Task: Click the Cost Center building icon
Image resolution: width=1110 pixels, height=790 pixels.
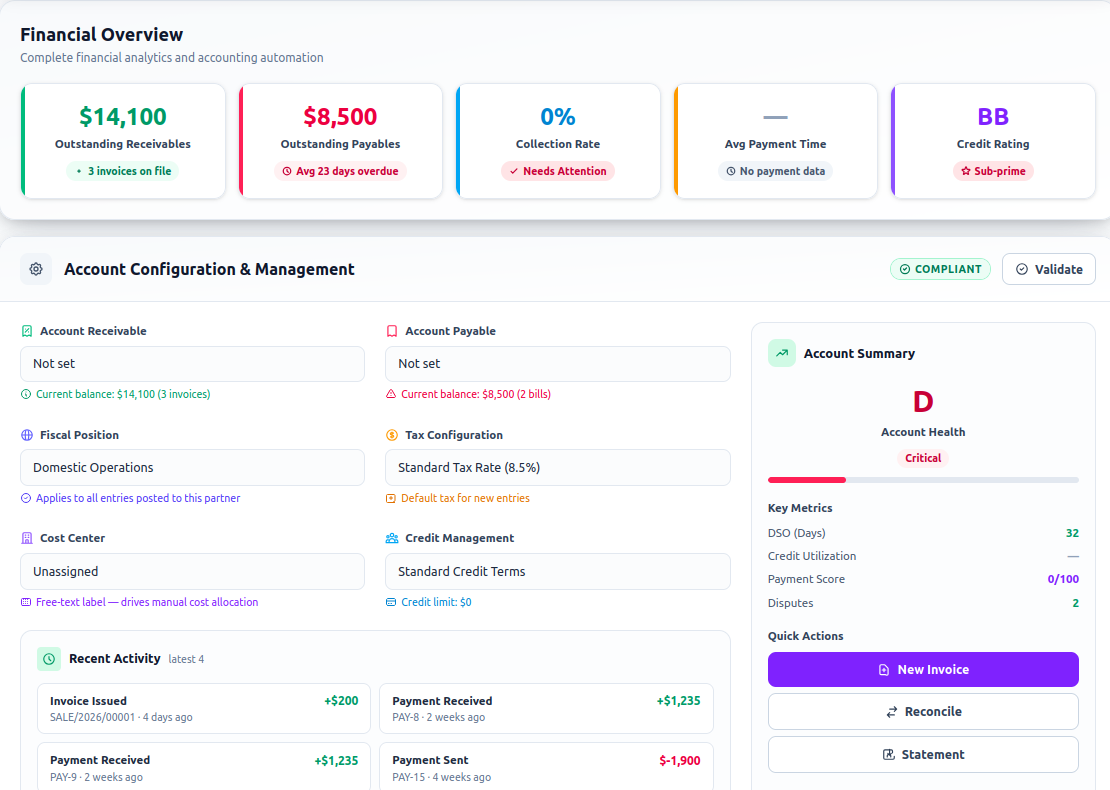Action: (27, 538)
